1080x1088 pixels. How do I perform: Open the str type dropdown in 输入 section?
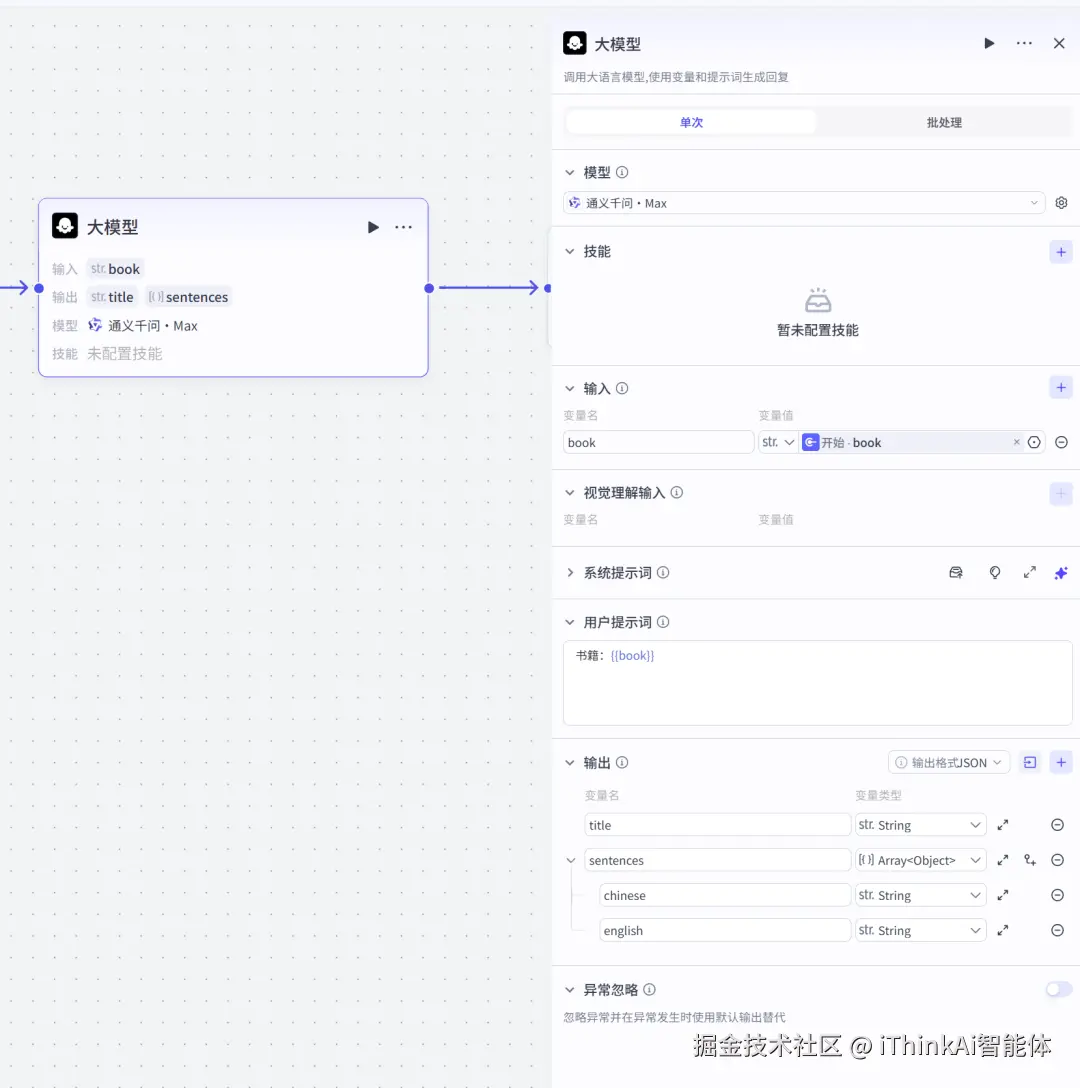778,442
